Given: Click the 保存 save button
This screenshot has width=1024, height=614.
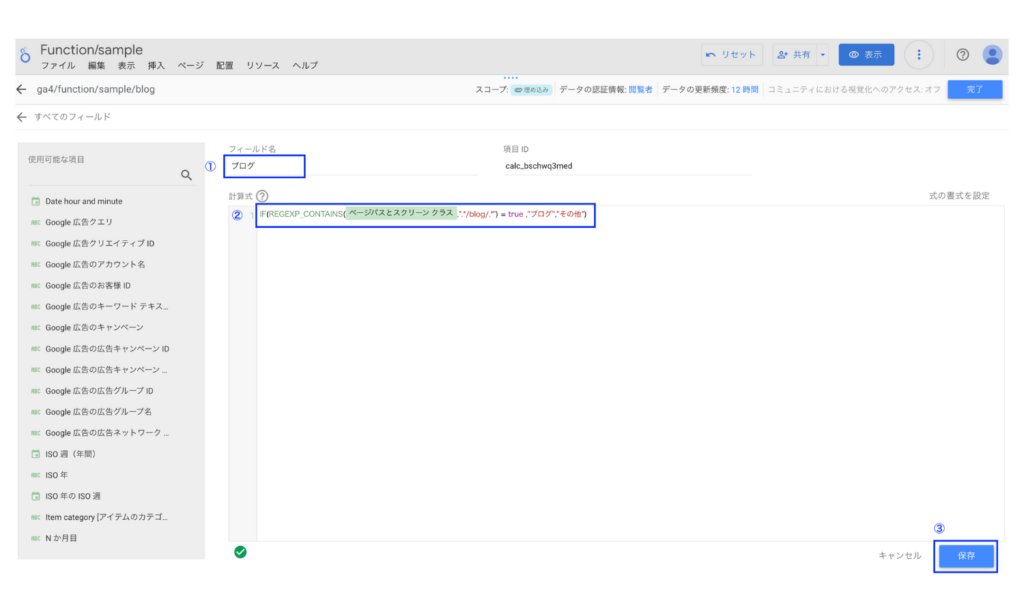Looking at the screenshot, I should 966,556.
